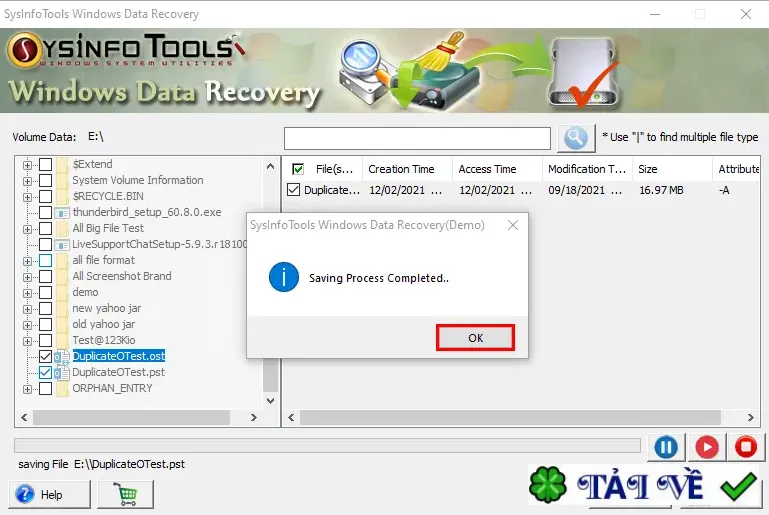
Task: Click the new yahoo jar folder icon
Action: point(62,309)
